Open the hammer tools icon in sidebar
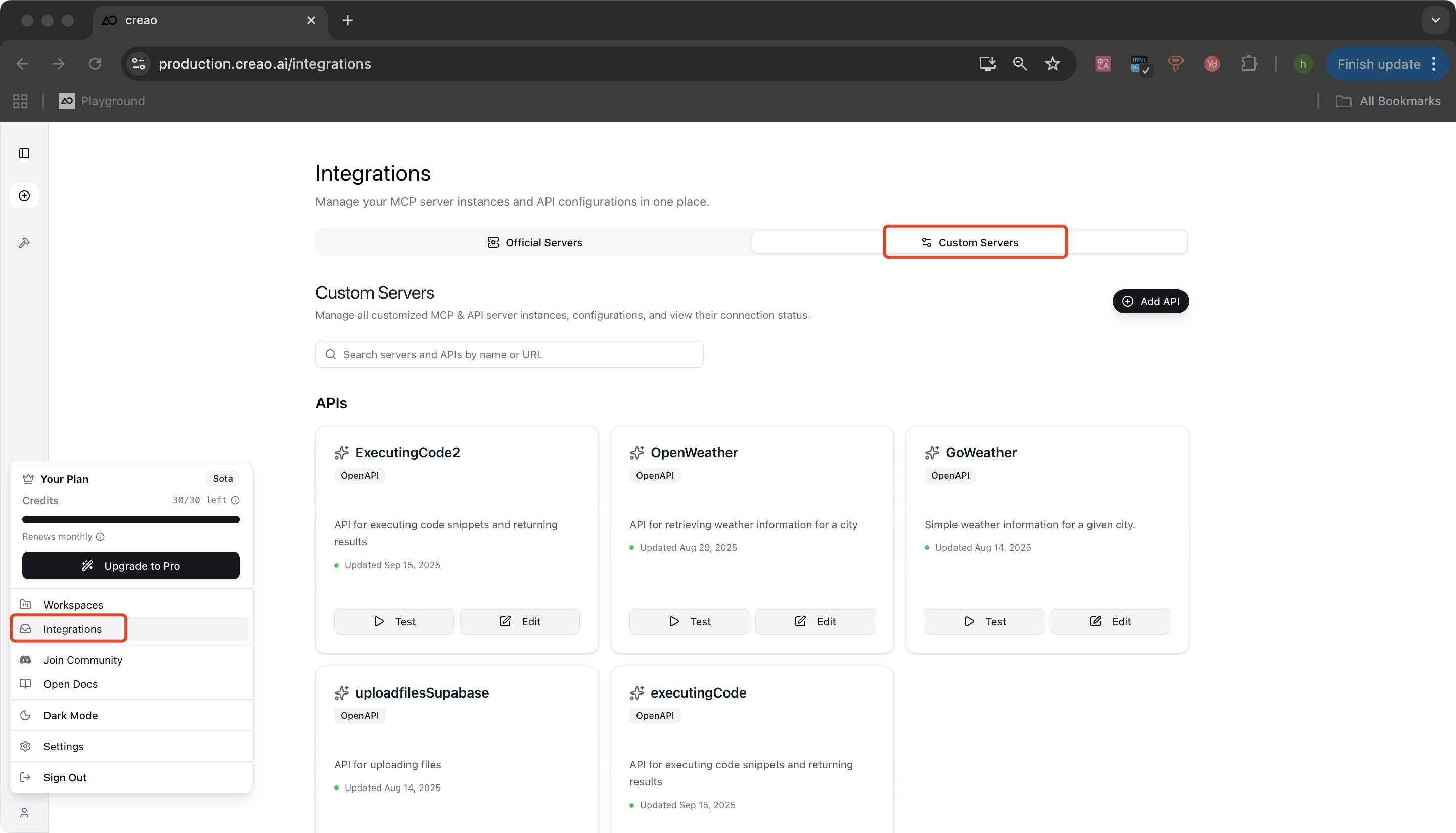The width and height of the screenshot is (1456, 833). click(24, 243)
